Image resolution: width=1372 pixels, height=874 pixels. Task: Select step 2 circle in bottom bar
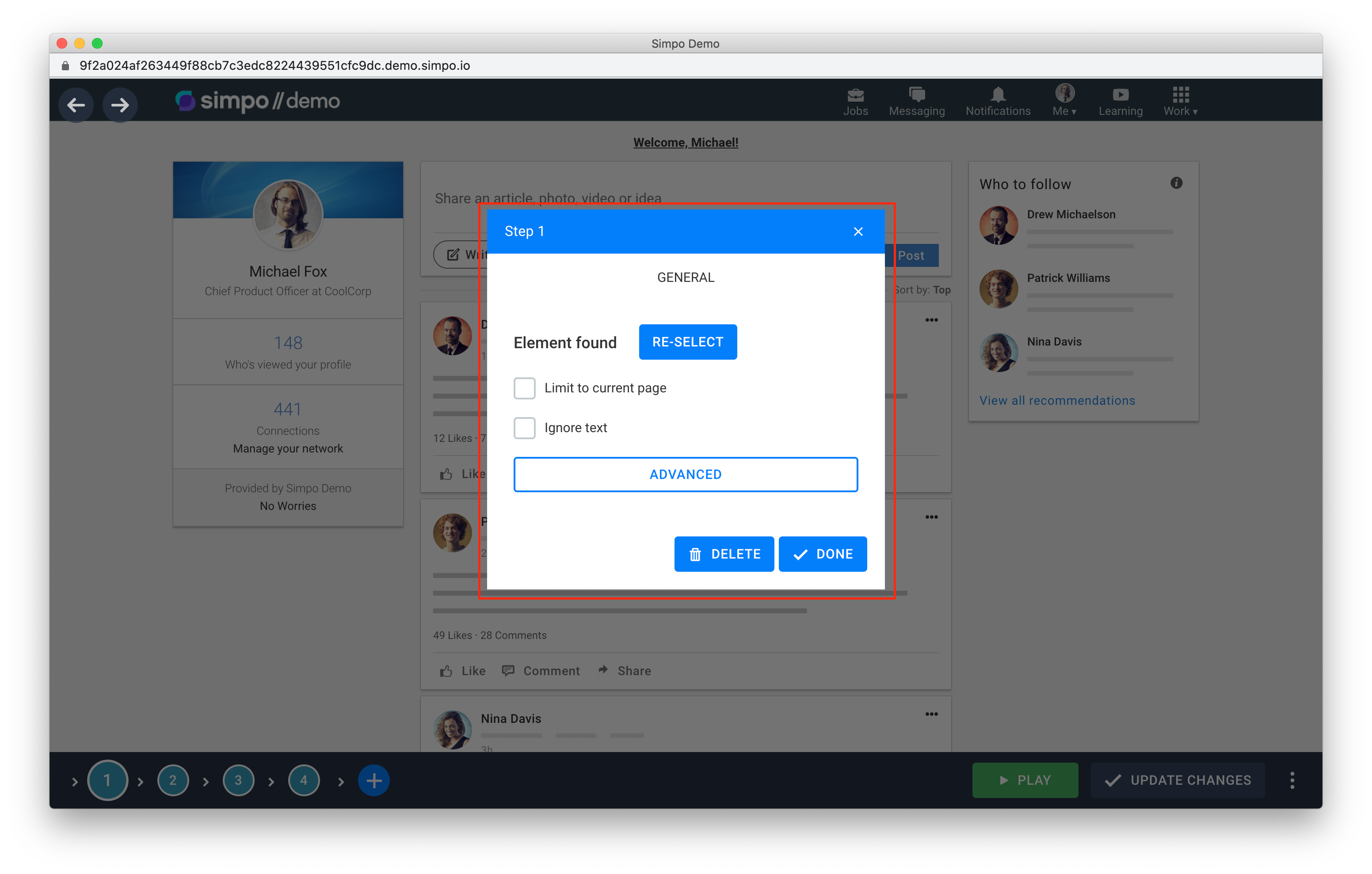(x=173, y=781)
